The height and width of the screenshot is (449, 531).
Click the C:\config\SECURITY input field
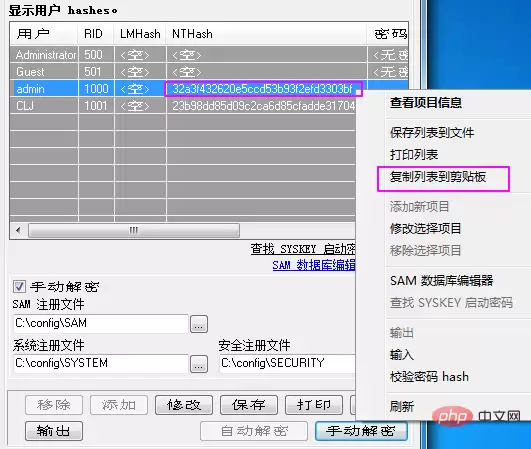click(288, 364)
